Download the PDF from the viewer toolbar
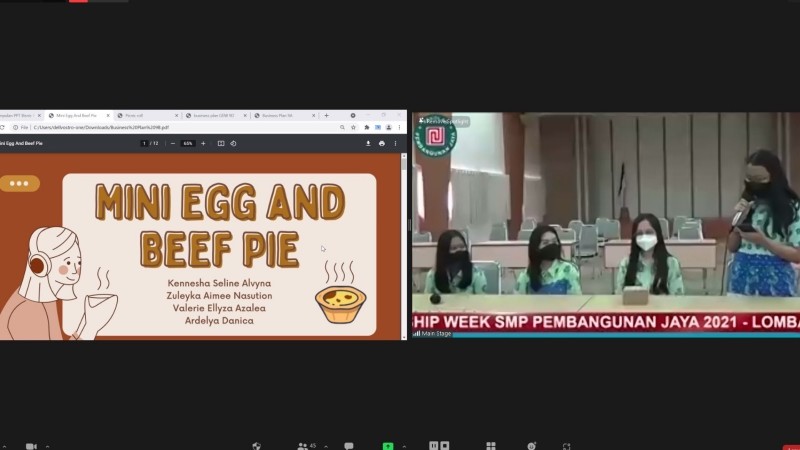Screen dimensions: 800x450 coord(368,143)
